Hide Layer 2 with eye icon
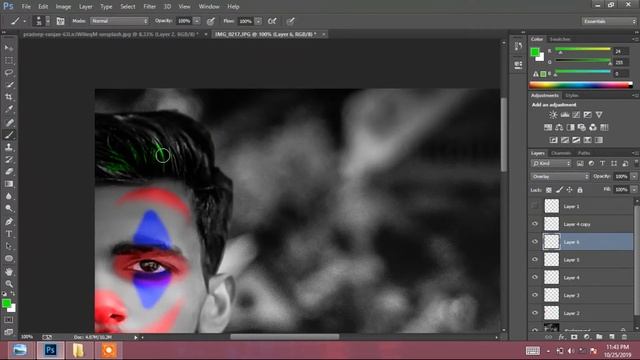The width and height of the screenshot is (640, 360). [535, 313]
